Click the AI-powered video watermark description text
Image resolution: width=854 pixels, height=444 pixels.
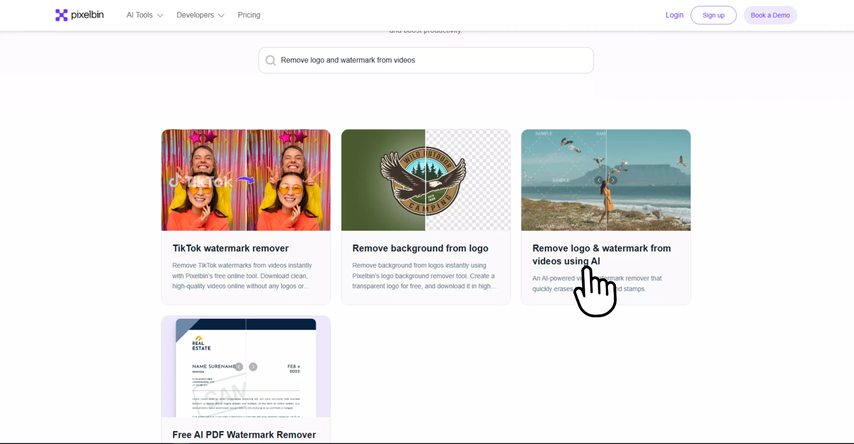pos(597,283)
